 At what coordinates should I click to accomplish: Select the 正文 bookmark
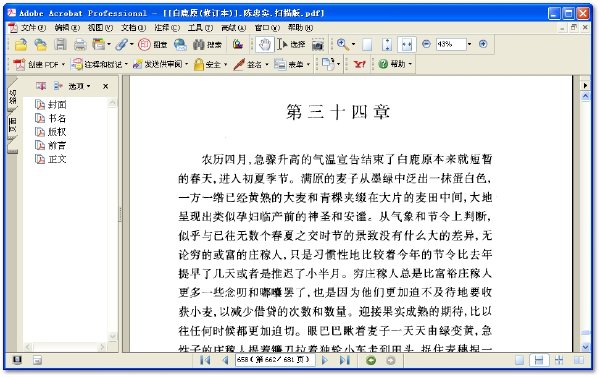(57, 159)
